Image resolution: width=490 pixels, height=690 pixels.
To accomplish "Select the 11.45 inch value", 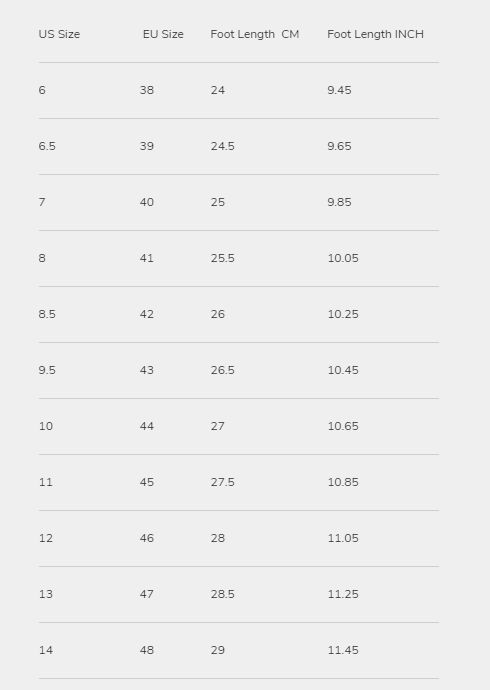I will pyautogui.click(x=343, y=650).
